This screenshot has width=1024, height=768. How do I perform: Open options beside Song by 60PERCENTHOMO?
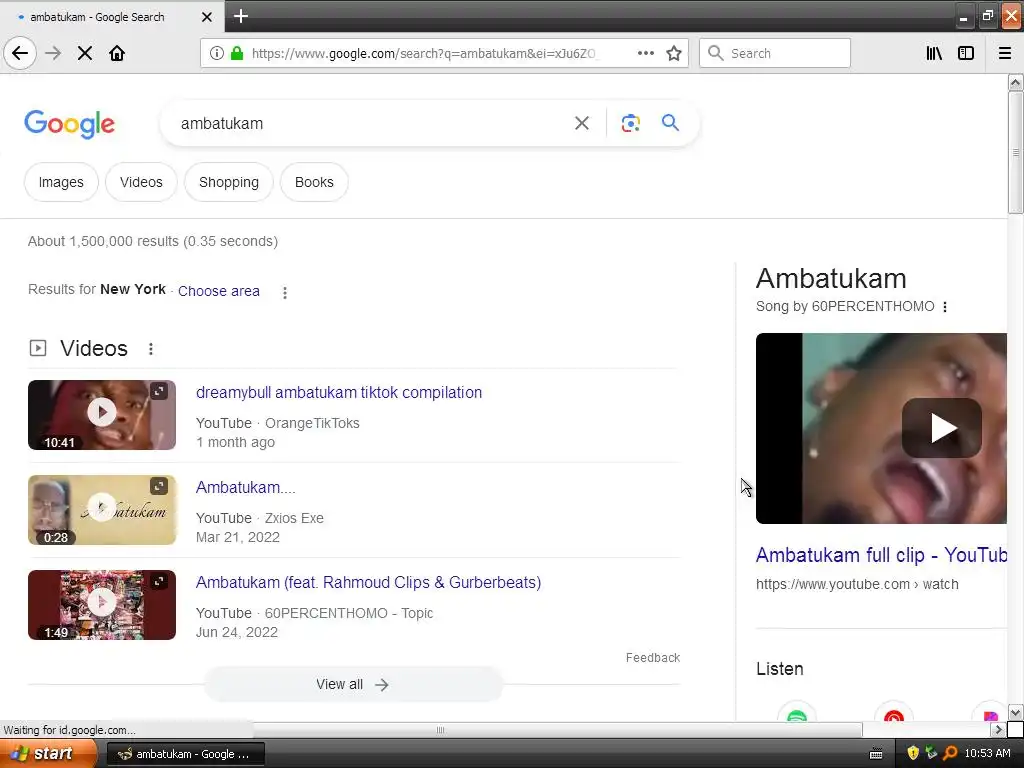pyautogui.click(x=945, y=307)
